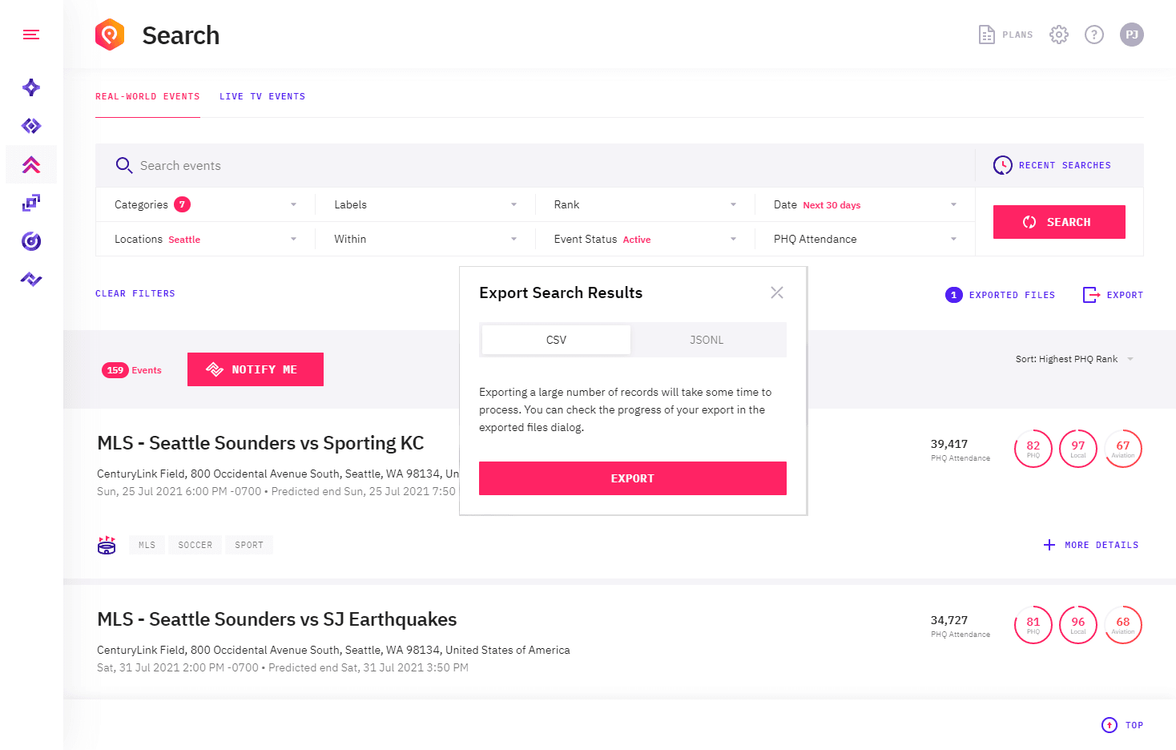Select the double-chevron Search icon in the sidebar
Screen dimensions: 1176x750
click(30, 164)
